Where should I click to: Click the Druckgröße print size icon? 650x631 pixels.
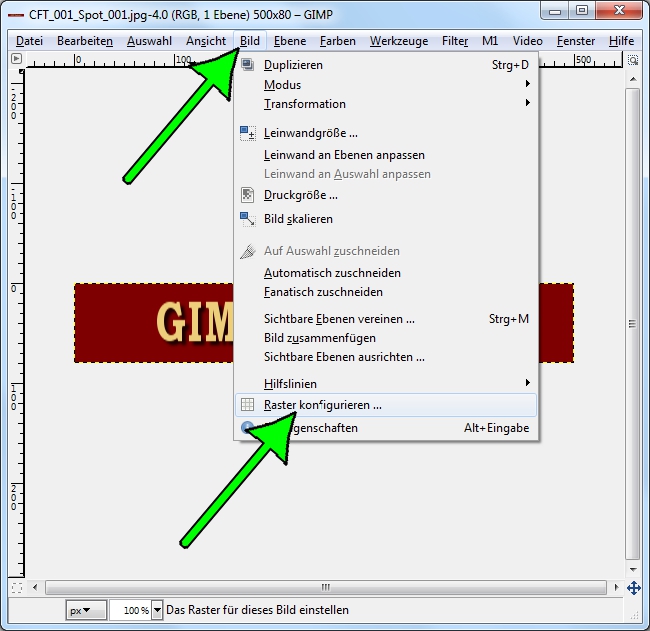247,195
